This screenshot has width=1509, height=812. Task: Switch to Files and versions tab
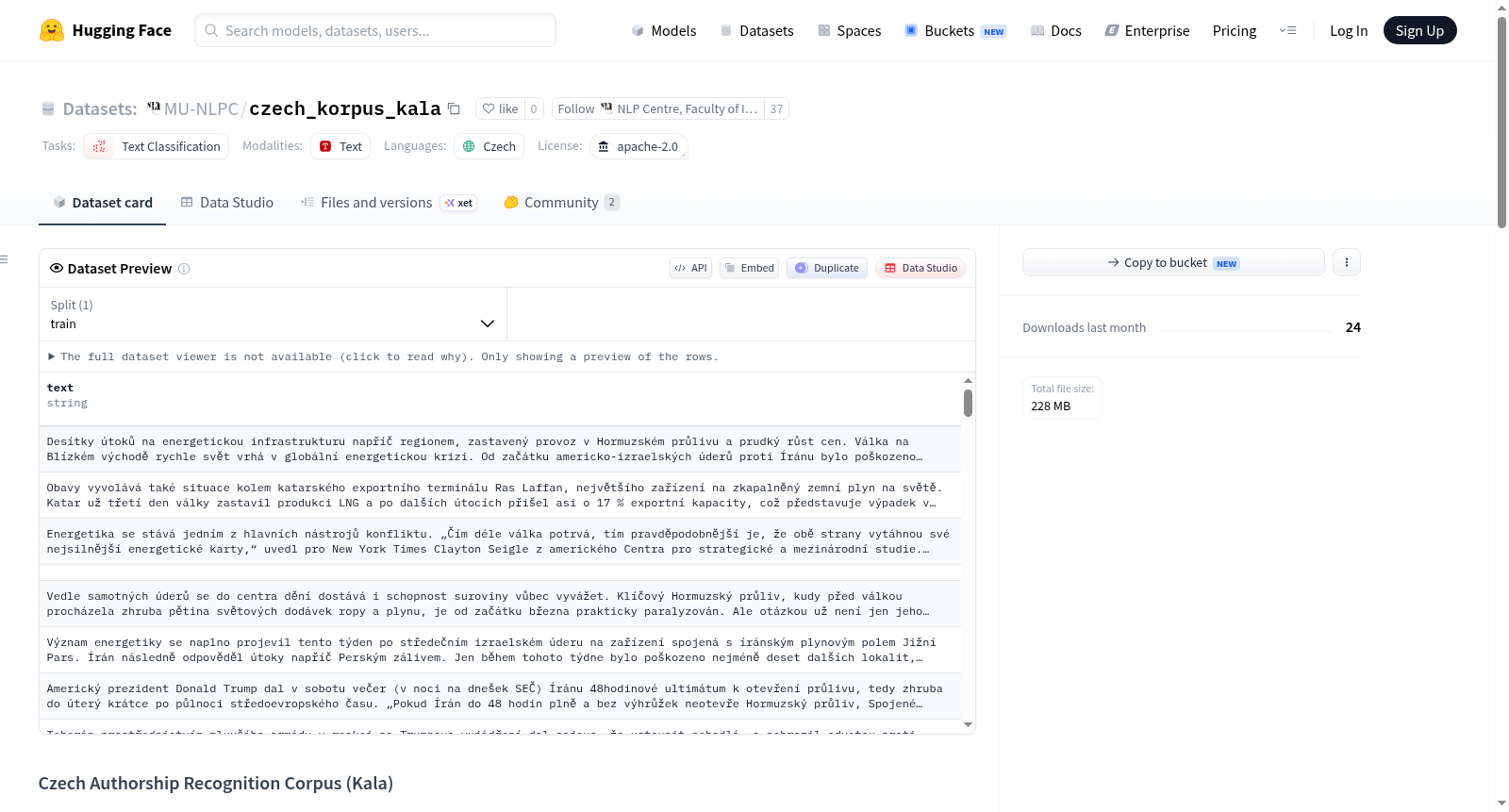(x=389, y=202)
